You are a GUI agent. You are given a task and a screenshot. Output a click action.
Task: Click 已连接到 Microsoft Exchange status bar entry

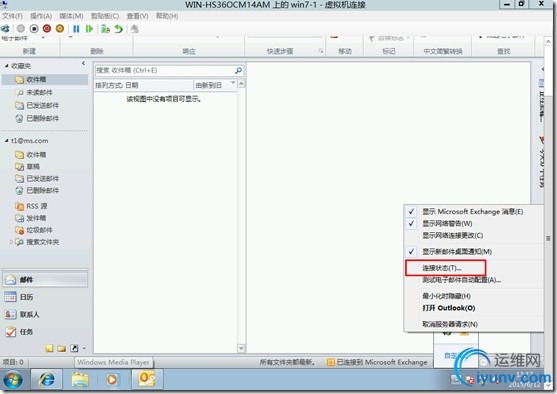(377, 362)
